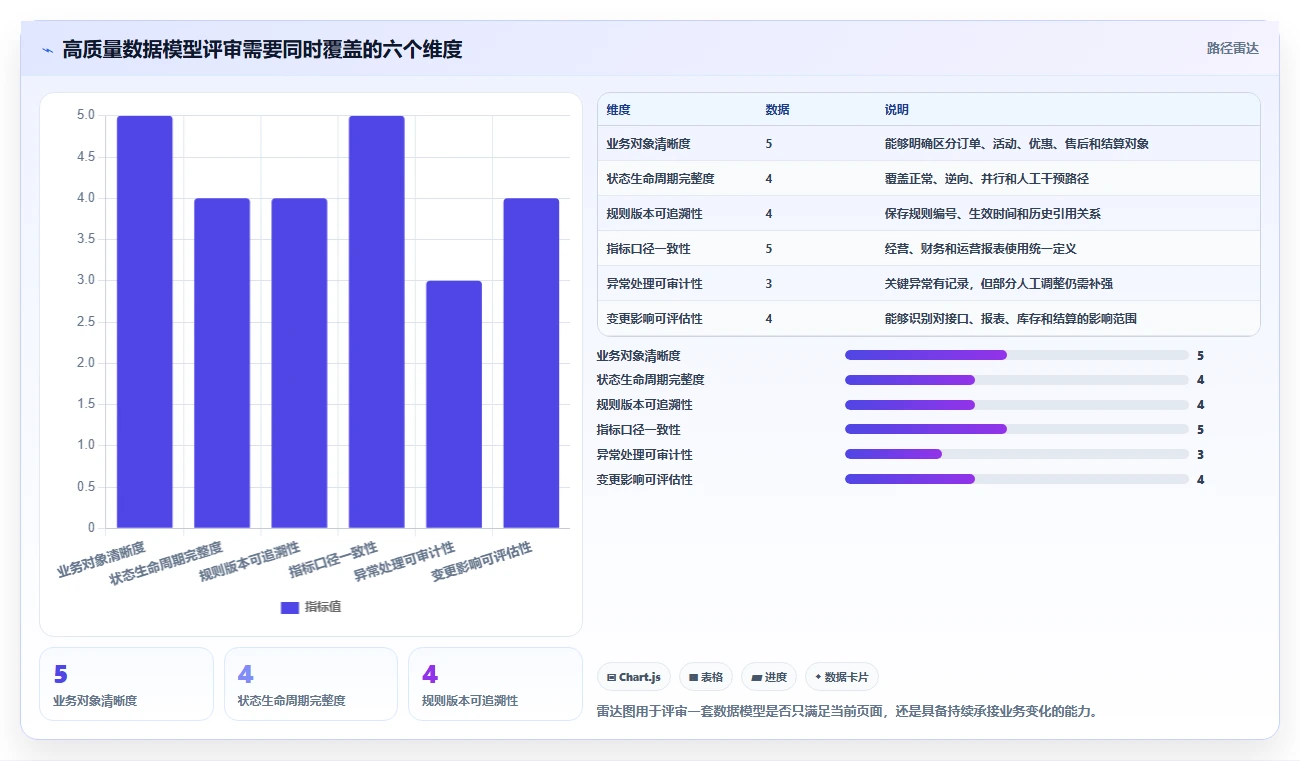Click progress list label 指标口径一致性

(x=638, y=430)
